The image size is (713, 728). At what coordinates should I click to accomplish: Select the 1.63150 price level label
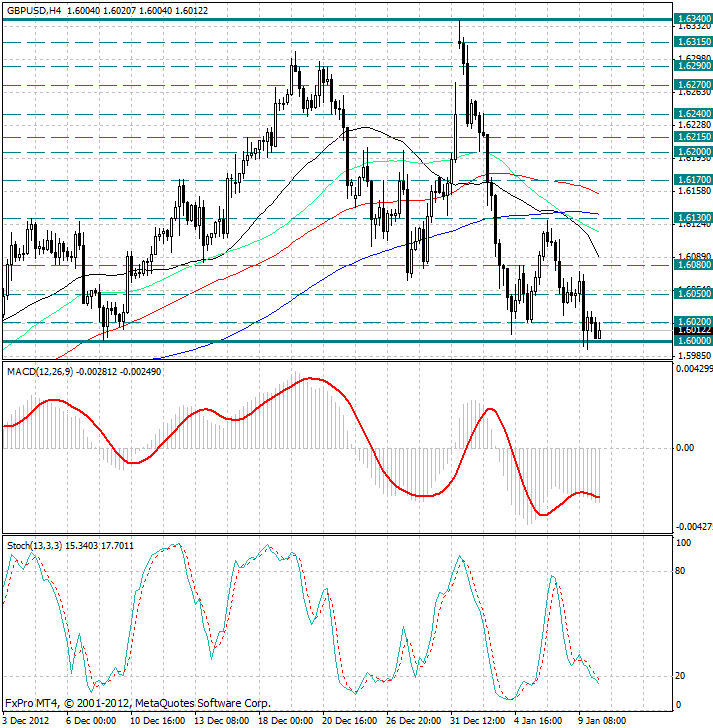pyautogui.click(x=693, y=42)
